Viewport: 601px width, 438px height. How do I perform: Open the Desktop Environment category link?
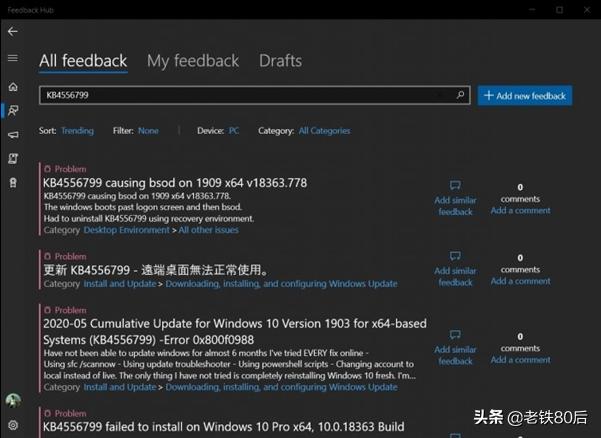click(126, 230)
